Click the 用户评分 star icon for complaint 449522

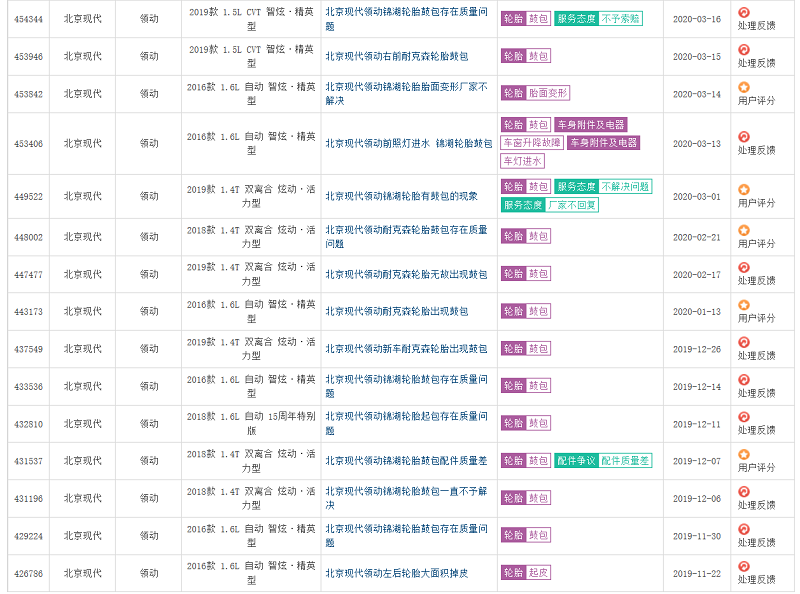click(743, 190)
